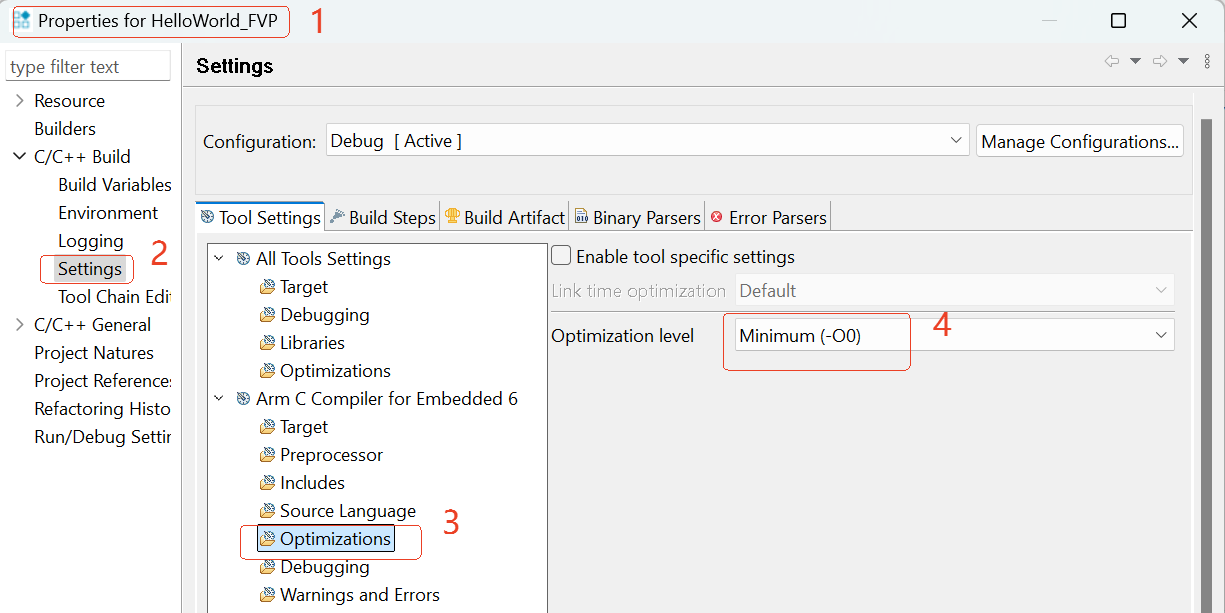Open the Optimization level dropdown
Viewport: 1225px width, 613px height.
pos(953,336)
